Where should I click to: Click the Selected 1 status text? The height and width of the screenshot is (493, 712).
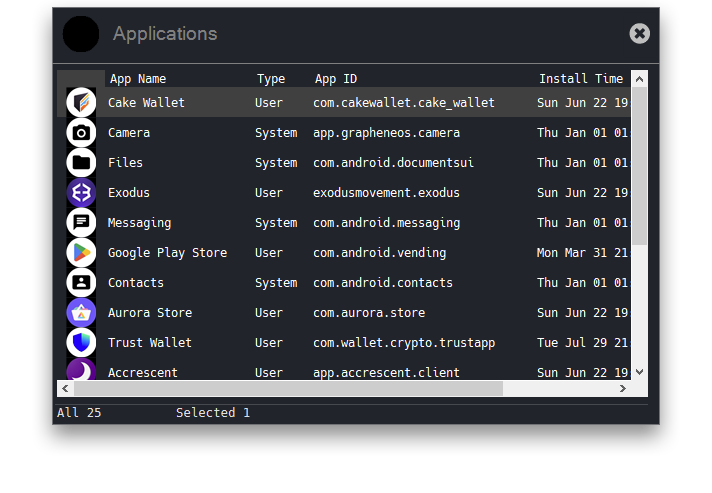[213, 412]
